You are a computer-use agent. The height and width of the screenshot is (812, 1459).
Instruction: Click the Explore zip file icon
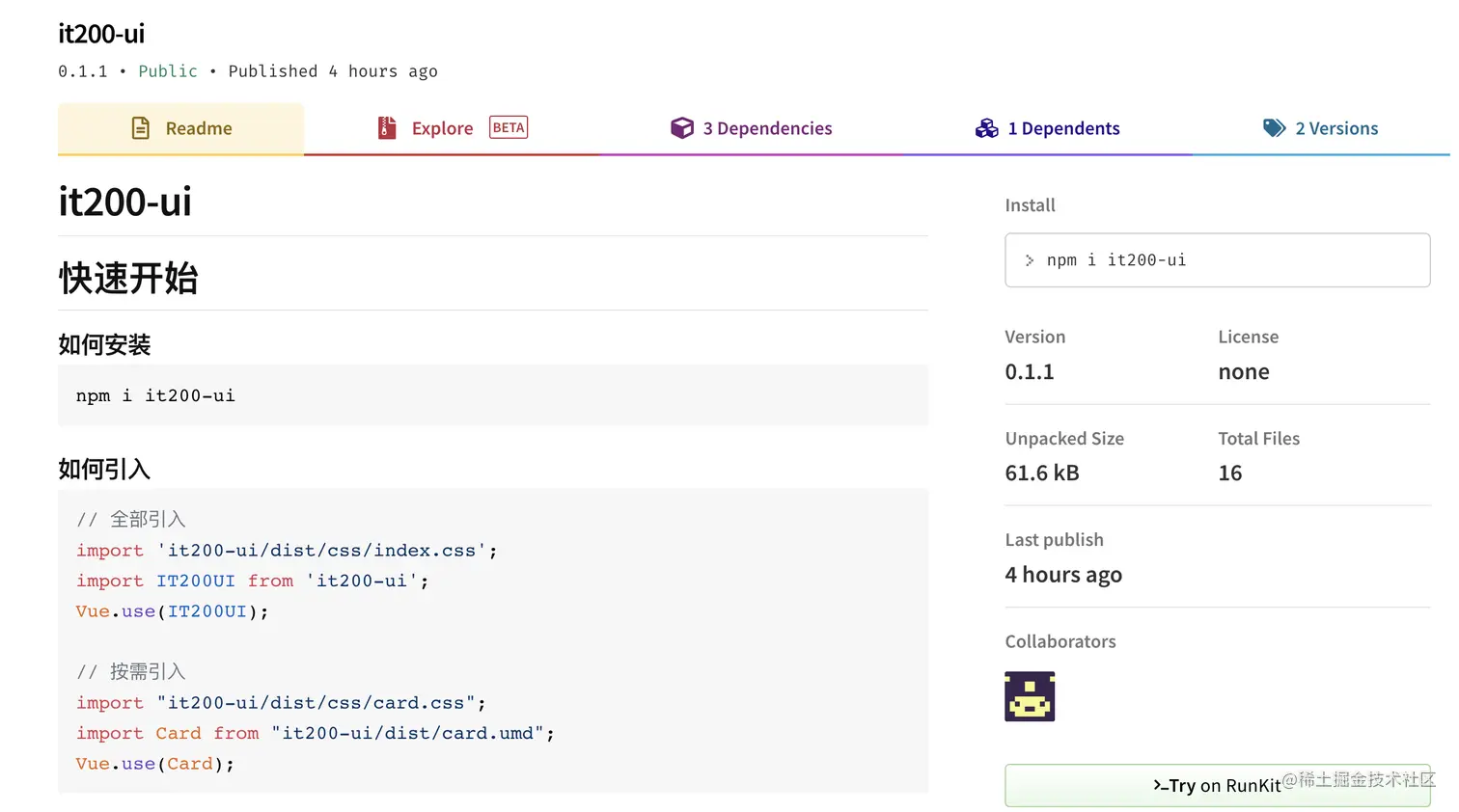click(x=387, y=128)
